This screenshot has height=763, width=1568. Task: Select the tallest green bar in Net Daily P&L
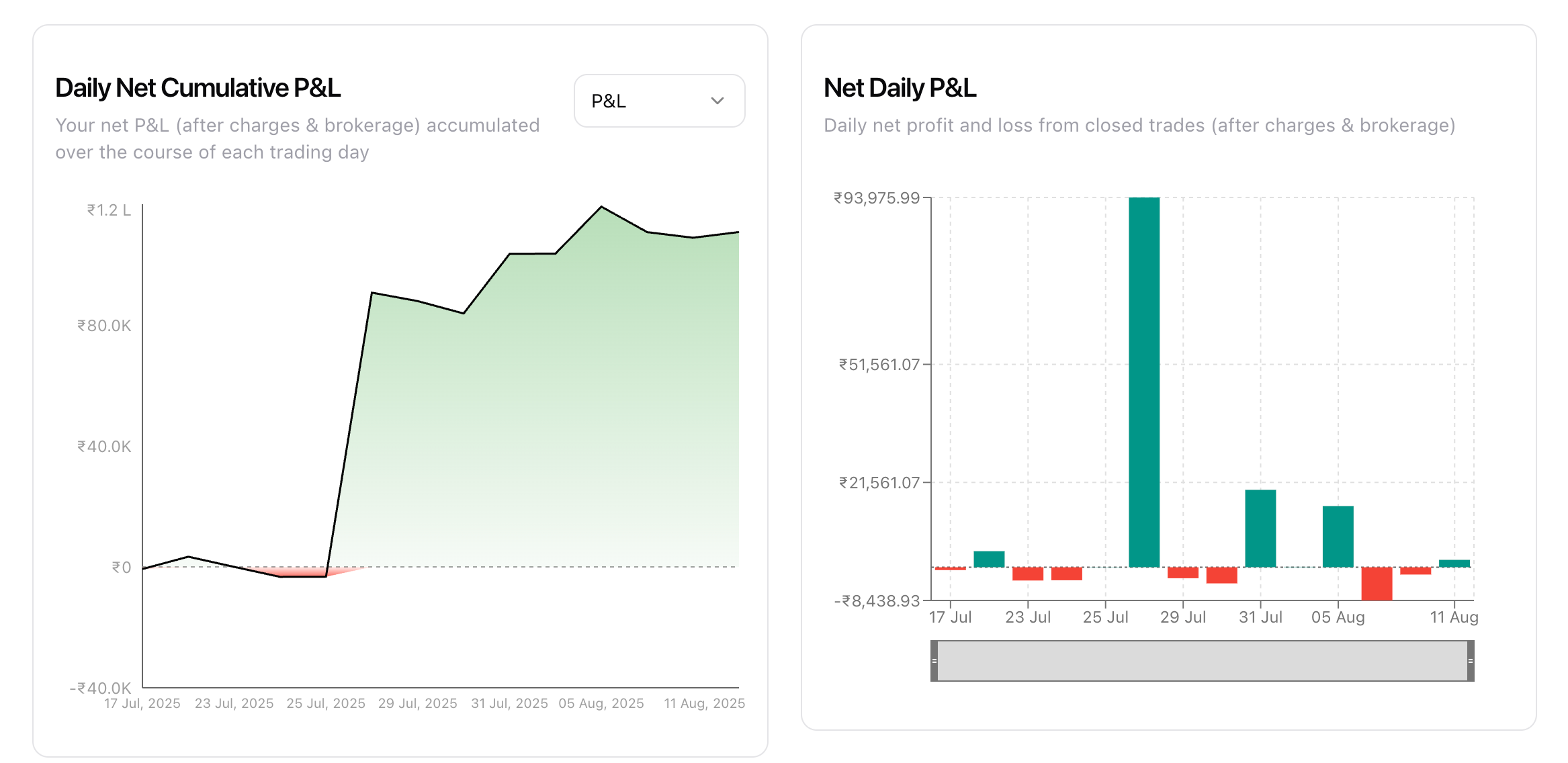(1143, 383)
